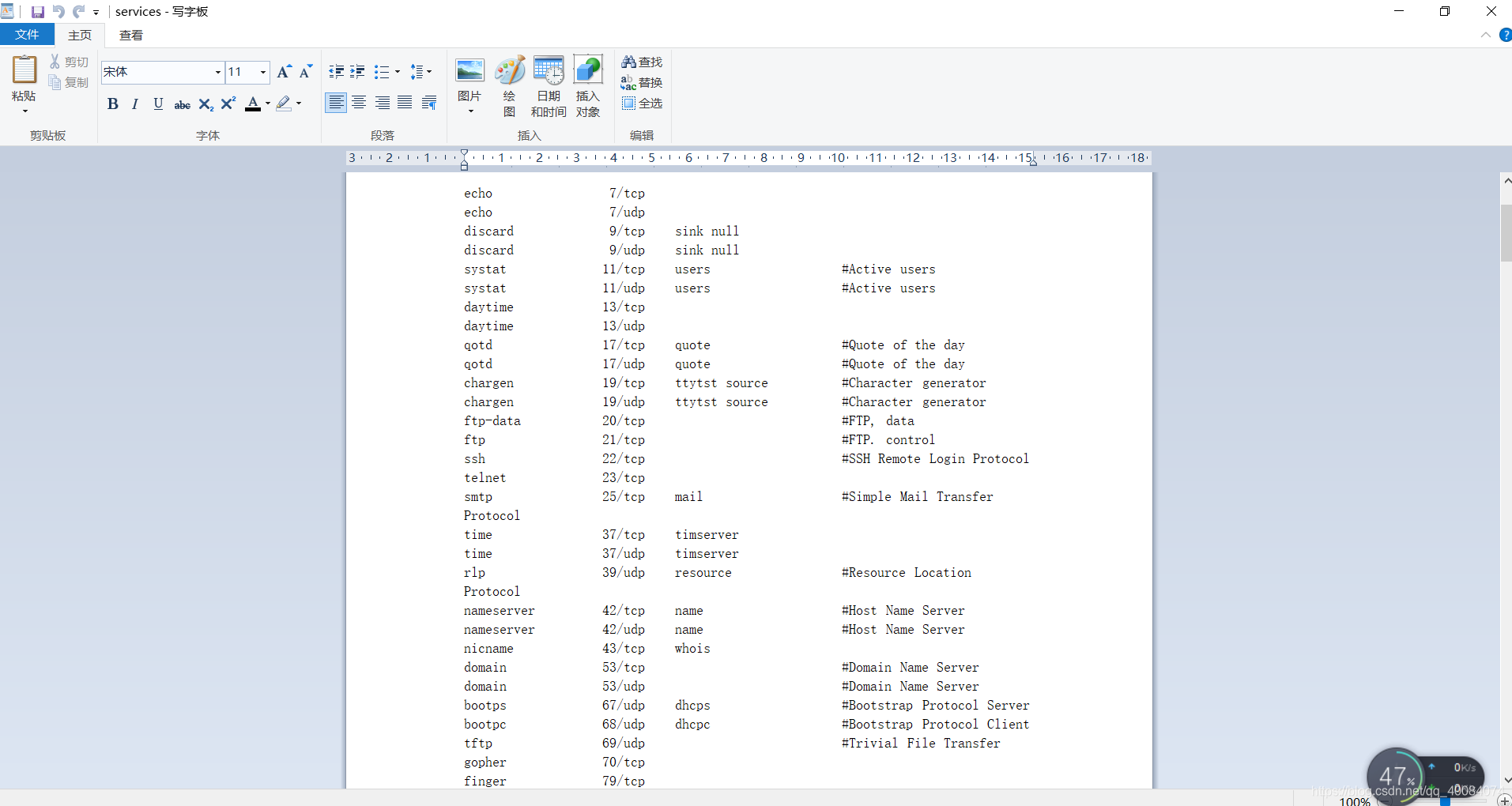Apply the text highlight color
1512x806 pixels.
[x=284, y=104]
